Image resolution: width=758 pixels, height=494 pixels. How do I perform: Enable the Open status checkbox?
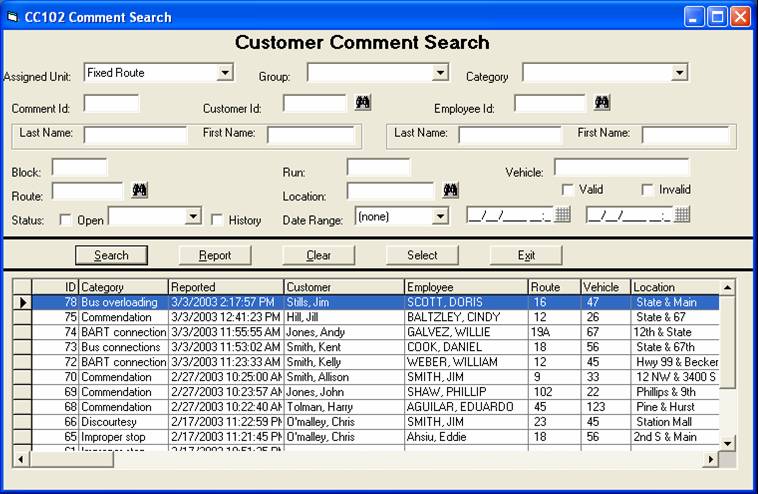(x=66, y=220)
